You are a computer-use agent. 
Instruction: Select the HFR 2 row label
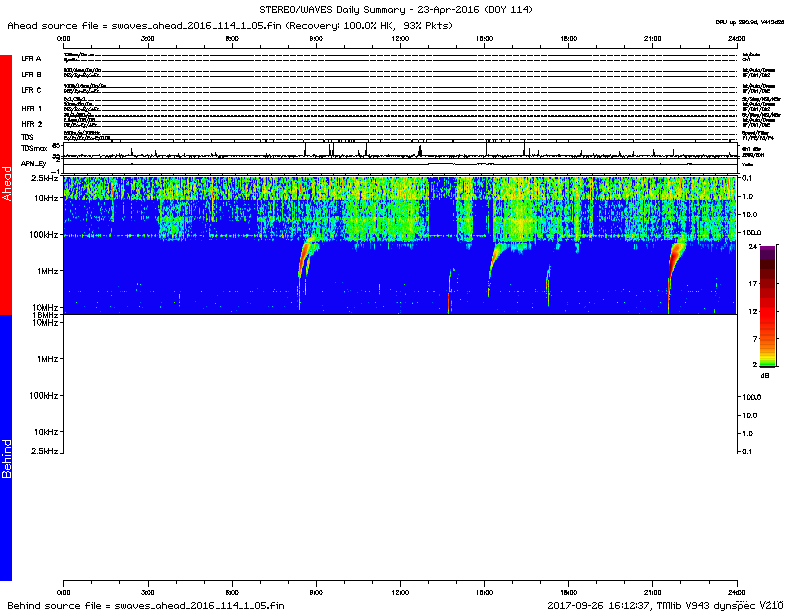(x=32, y=123)
